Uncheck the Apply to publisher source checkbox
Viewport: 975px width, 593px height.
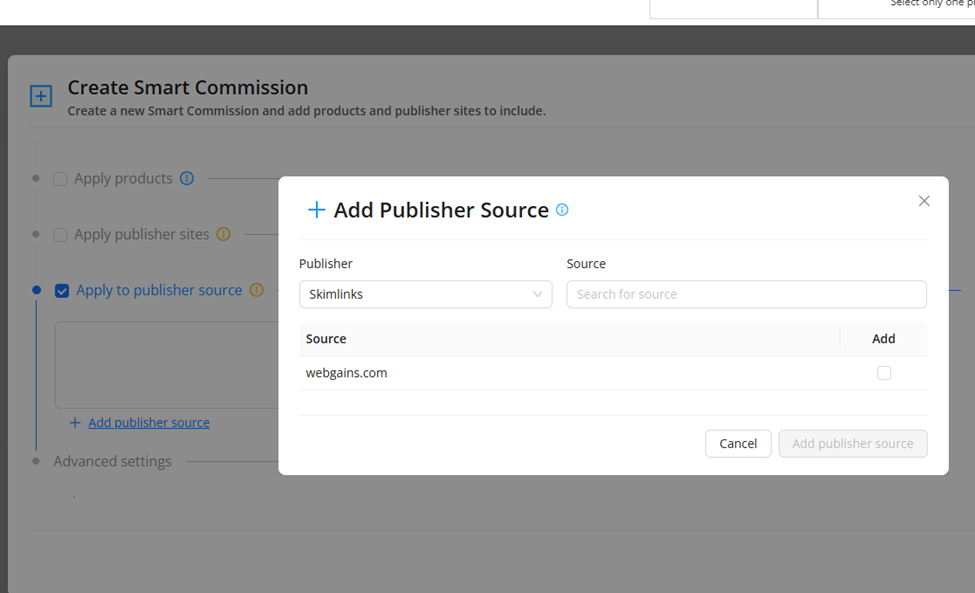click(62, 291)
